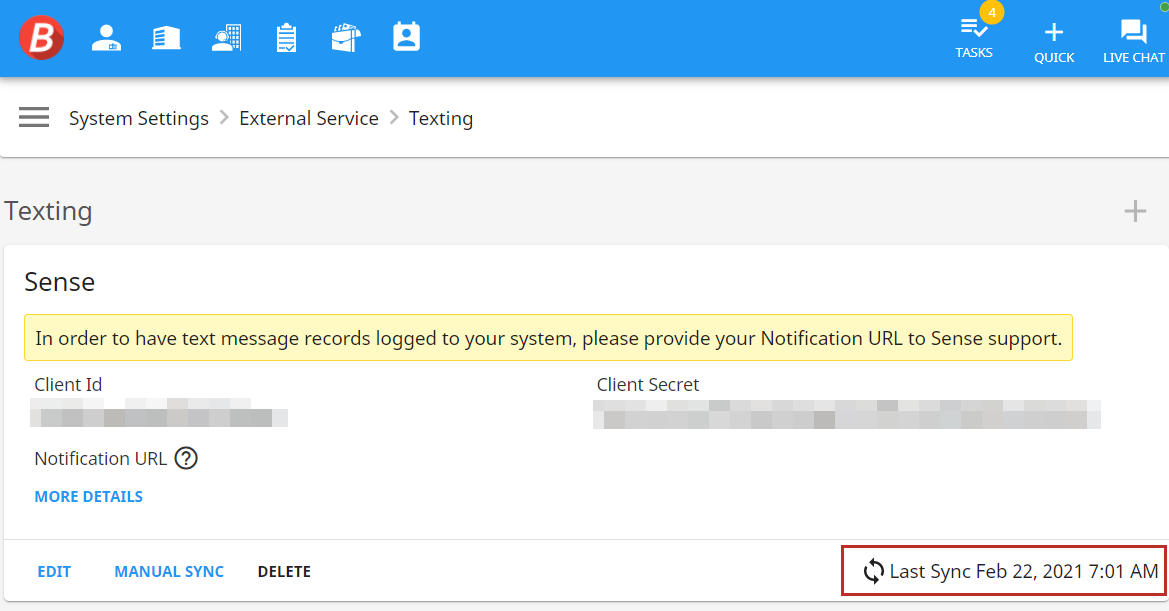The height and width of the screenshot is (611, 1169).
Task: Click the Notification URL help icon
Action: pos(186,459)
